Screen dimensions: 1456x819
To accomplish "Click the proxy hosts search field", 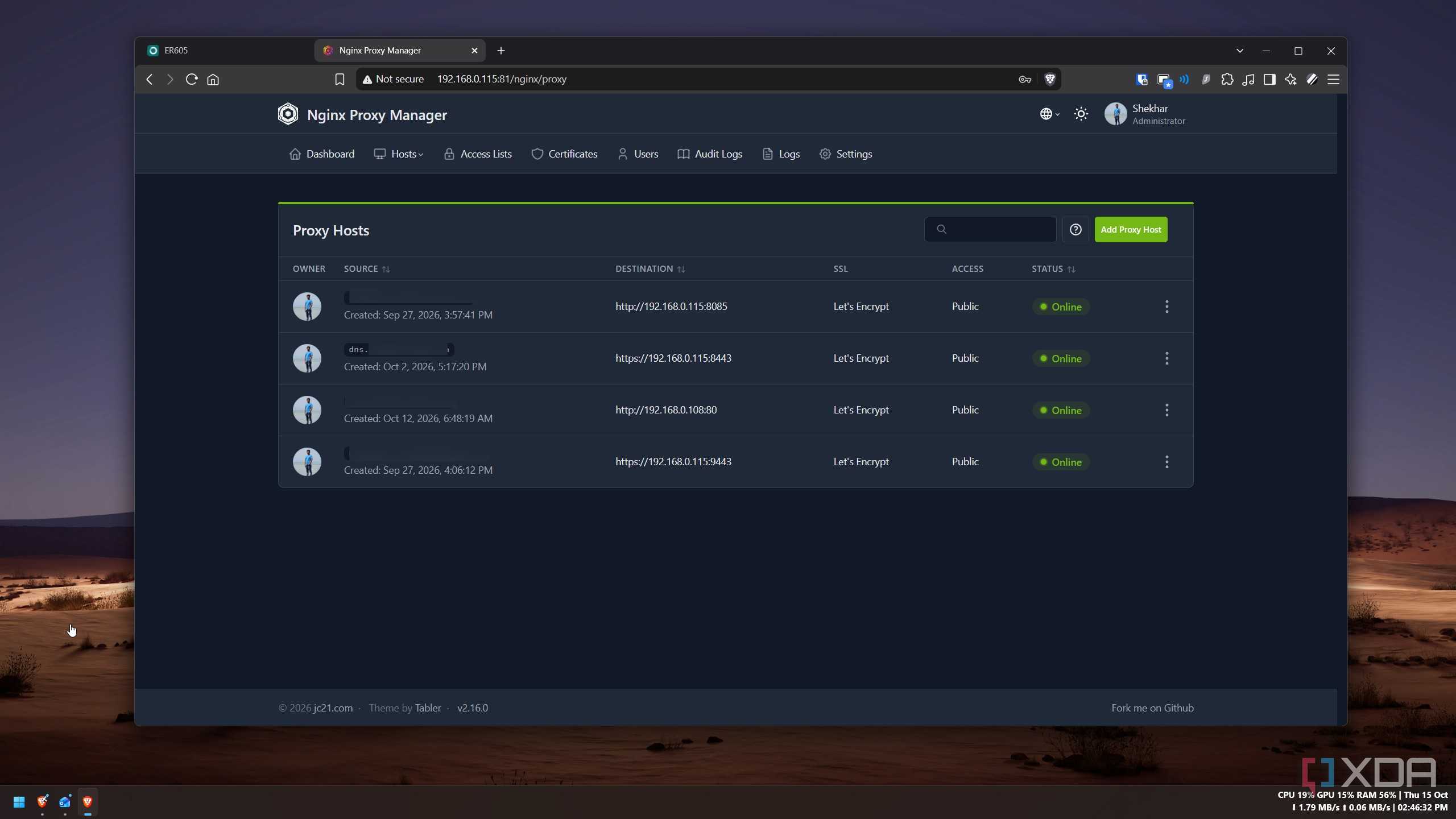I will (990, 229).
